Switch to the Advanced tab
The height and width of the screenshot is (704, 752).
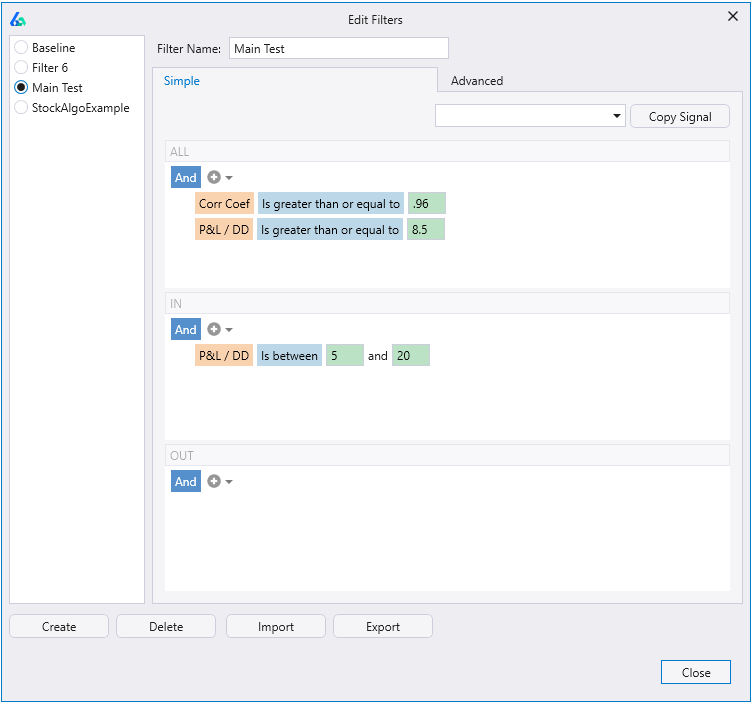click(x=477, y=81)
